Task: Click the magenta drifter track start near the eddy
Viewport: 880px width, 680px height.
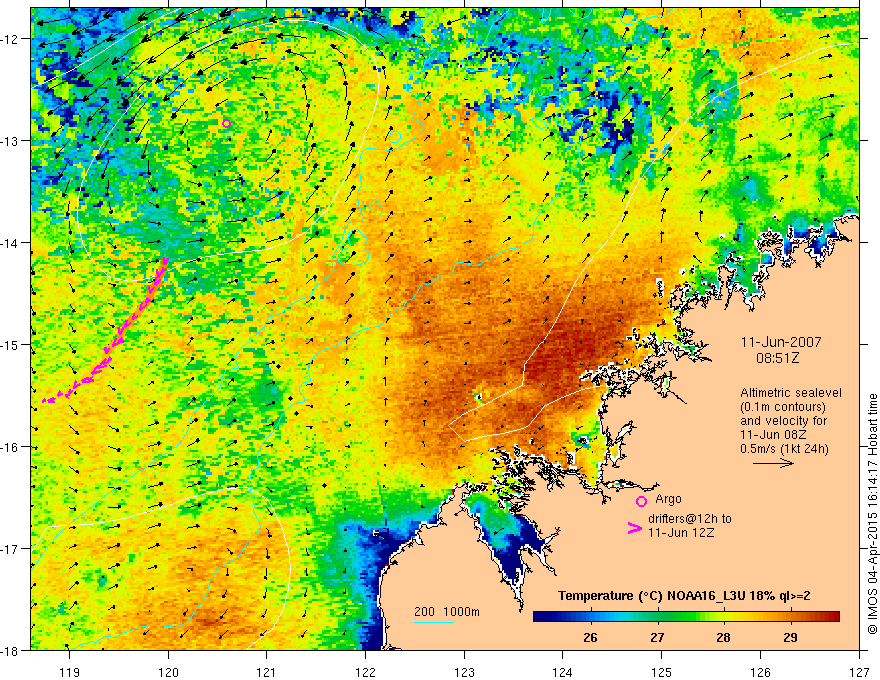Action: pyautogui.click(x=164, y=261)
